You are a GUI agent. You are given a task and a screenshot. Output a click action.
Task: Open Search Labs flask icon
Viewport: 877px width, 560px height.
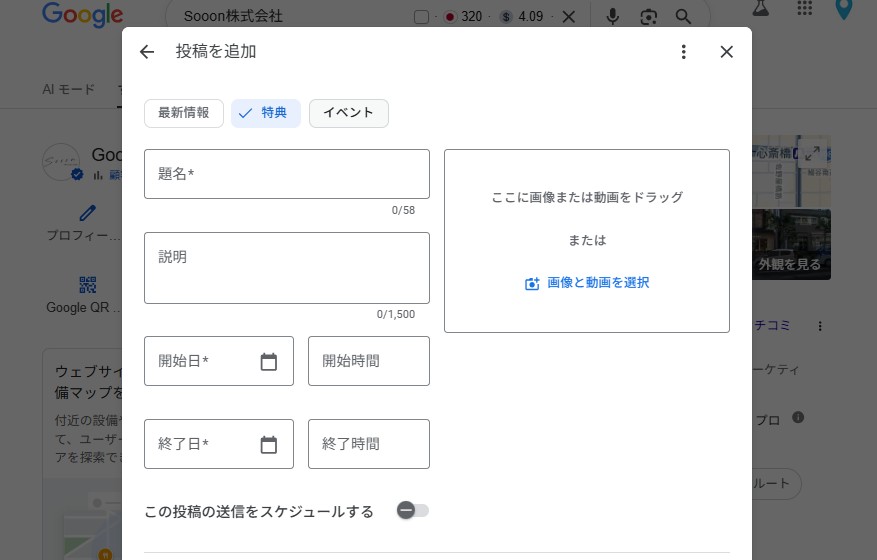(761, 8)
